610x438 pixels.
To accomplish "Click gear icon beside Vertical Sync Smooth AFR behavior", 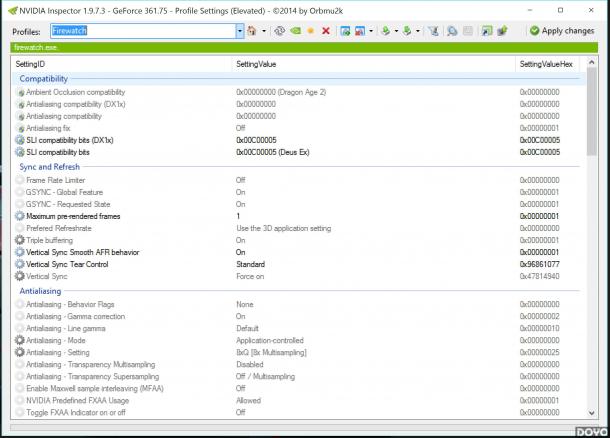I will (x=19, y=252).
